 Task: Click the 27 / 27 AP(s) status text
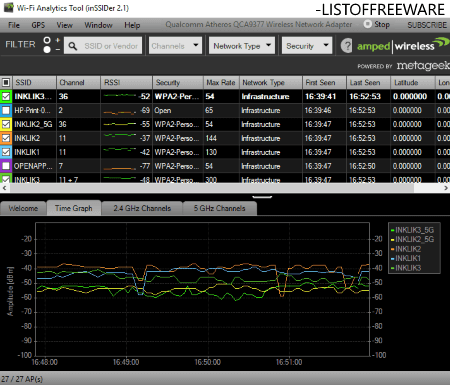[22, 379]
